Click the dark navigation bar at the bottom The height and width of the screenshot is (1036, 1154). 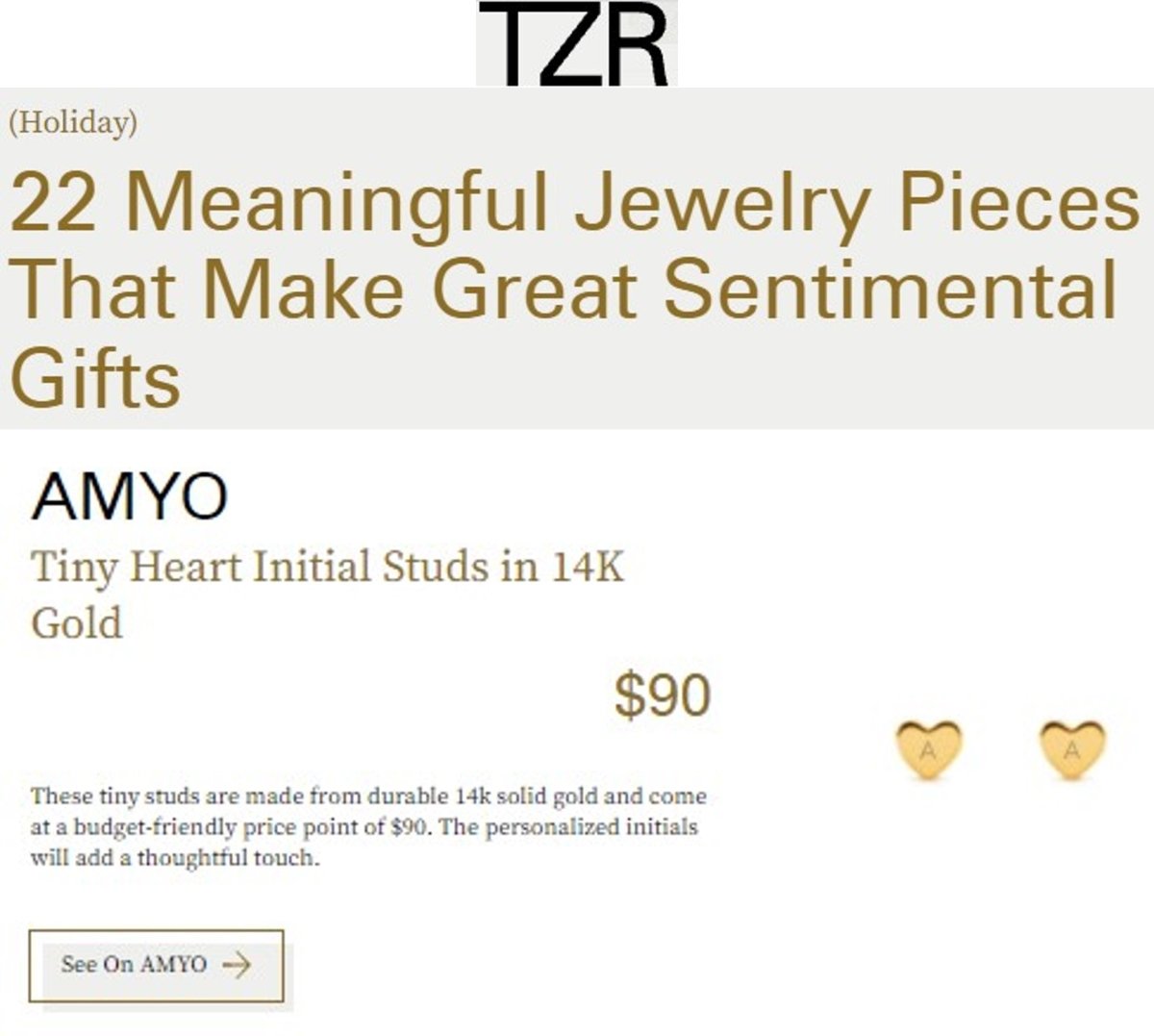(x=577, y=1029)
